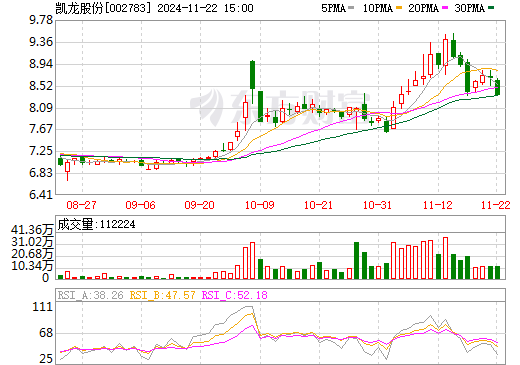Click the last green candlestick at 11-22
Screen dimensions: 520x365
[x=497, y=87]
